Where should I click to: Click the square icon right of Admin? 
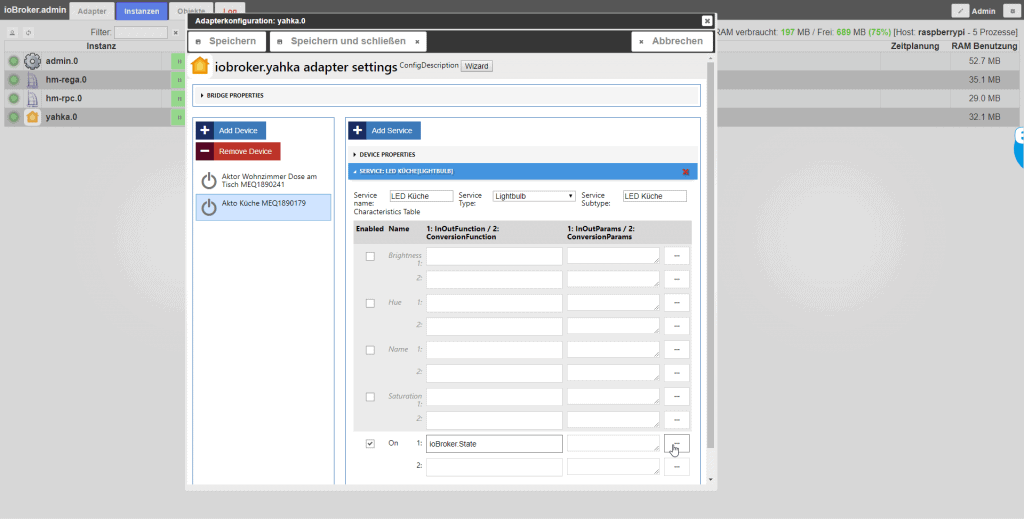[x=1010, y=10]
